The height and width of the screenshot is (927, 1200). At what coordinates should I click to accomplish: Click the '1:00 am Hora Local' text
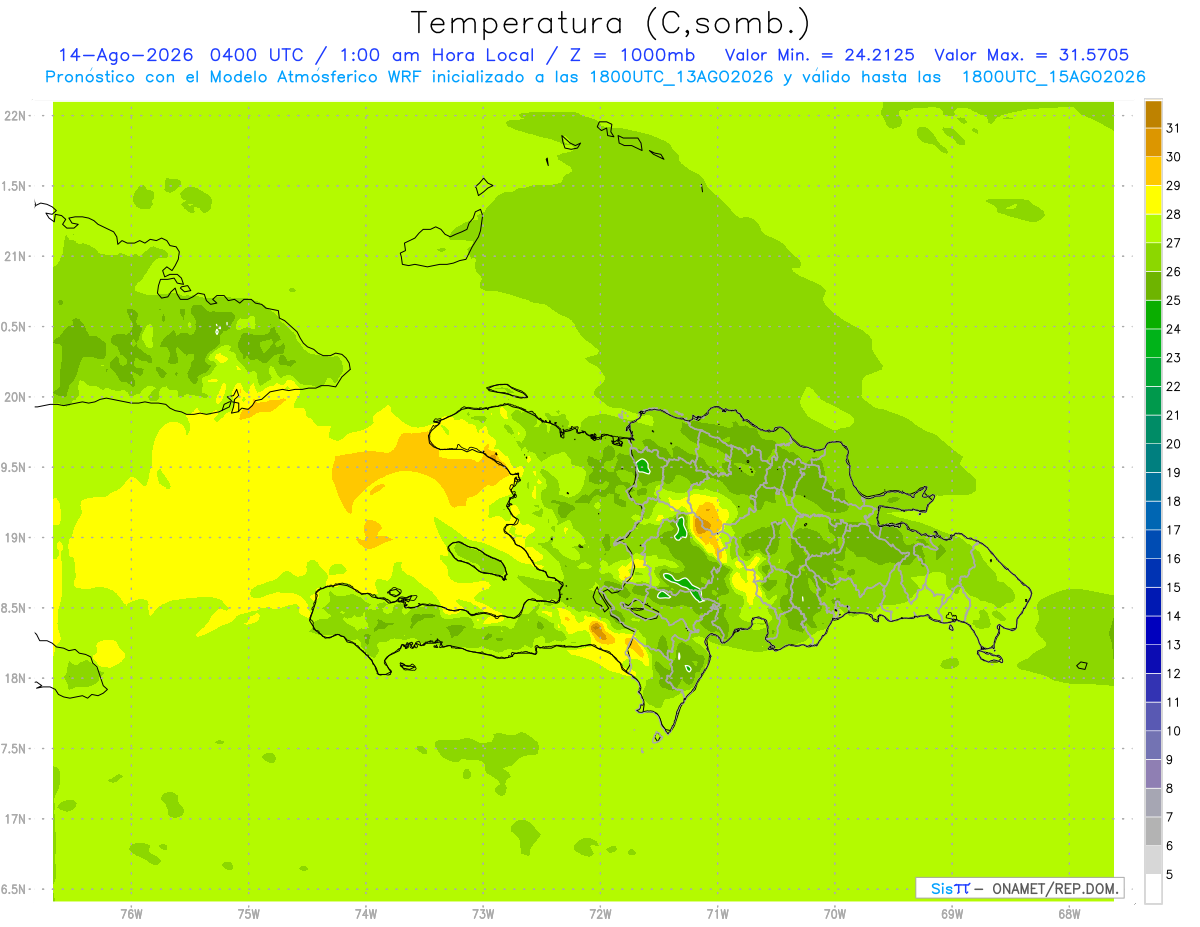pyautogui.click(x=437, y=55)
